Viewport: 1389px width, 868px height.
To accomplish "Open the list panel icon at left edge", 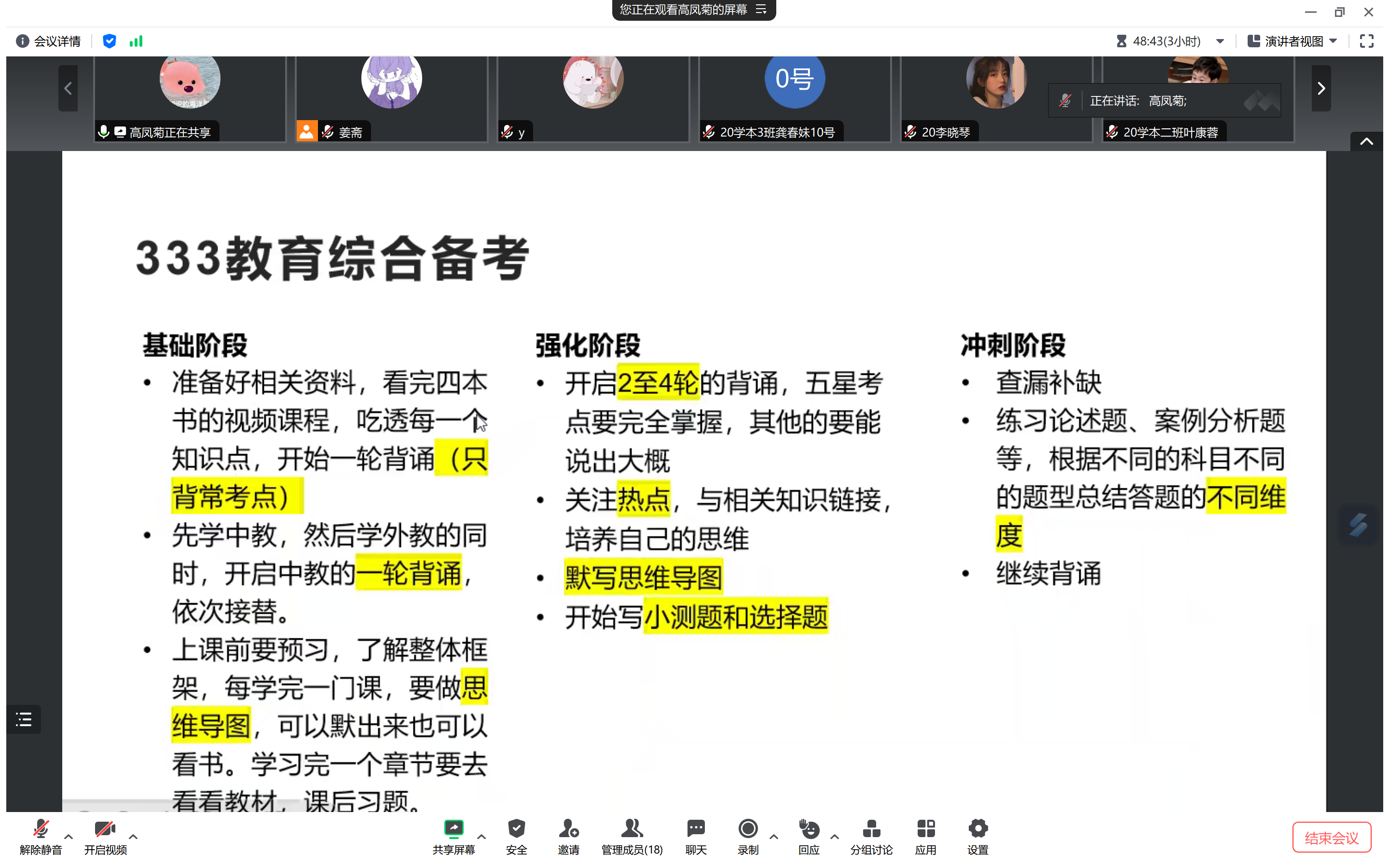I will coord(24,719).
